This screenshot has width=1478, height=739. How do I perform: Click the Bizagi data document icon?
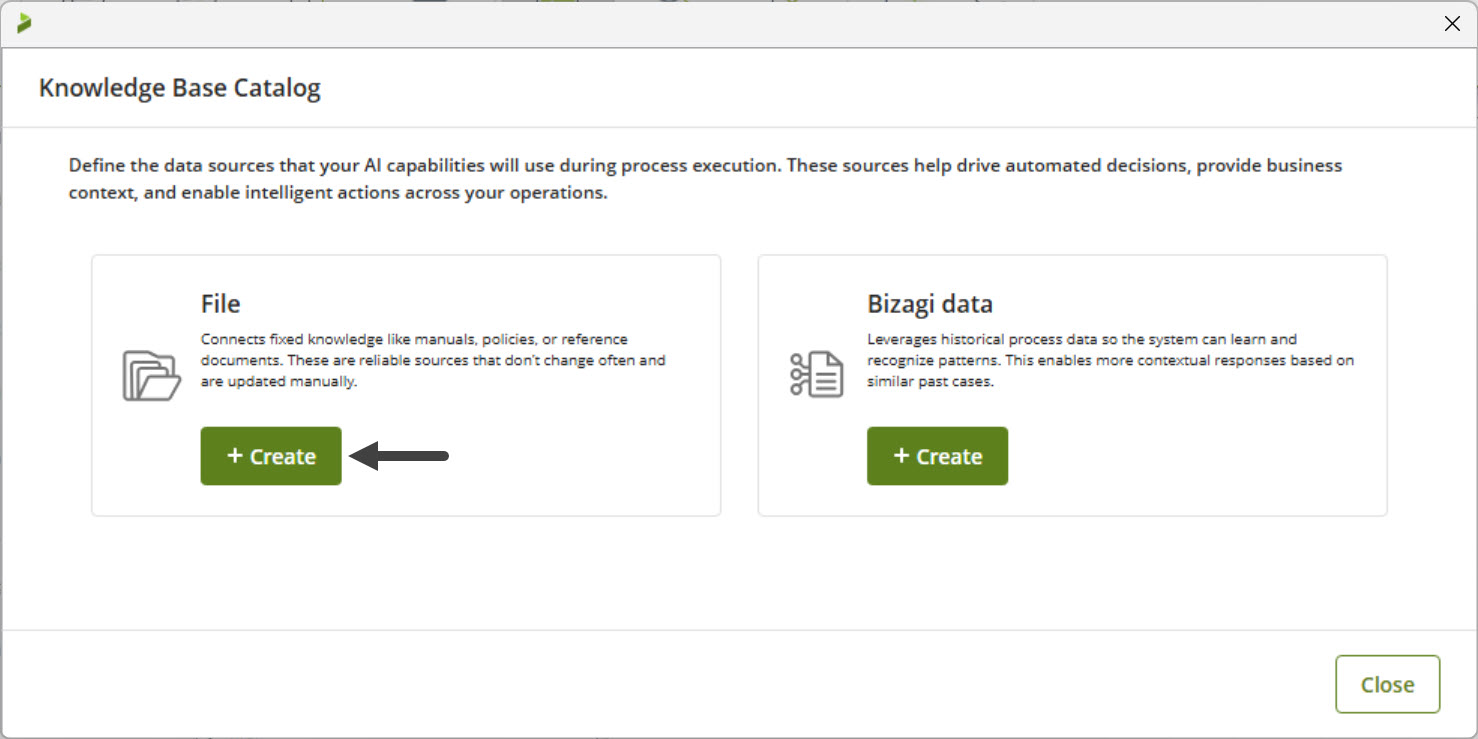tap(816, 375)
